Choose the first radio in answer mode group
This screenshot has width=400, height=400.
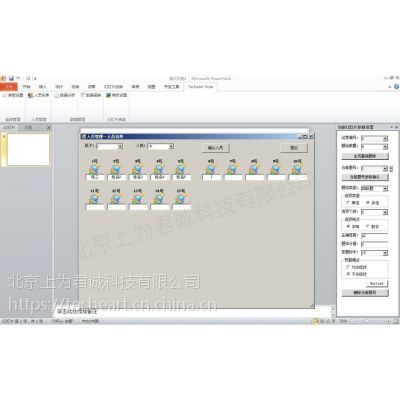[348, 267]
